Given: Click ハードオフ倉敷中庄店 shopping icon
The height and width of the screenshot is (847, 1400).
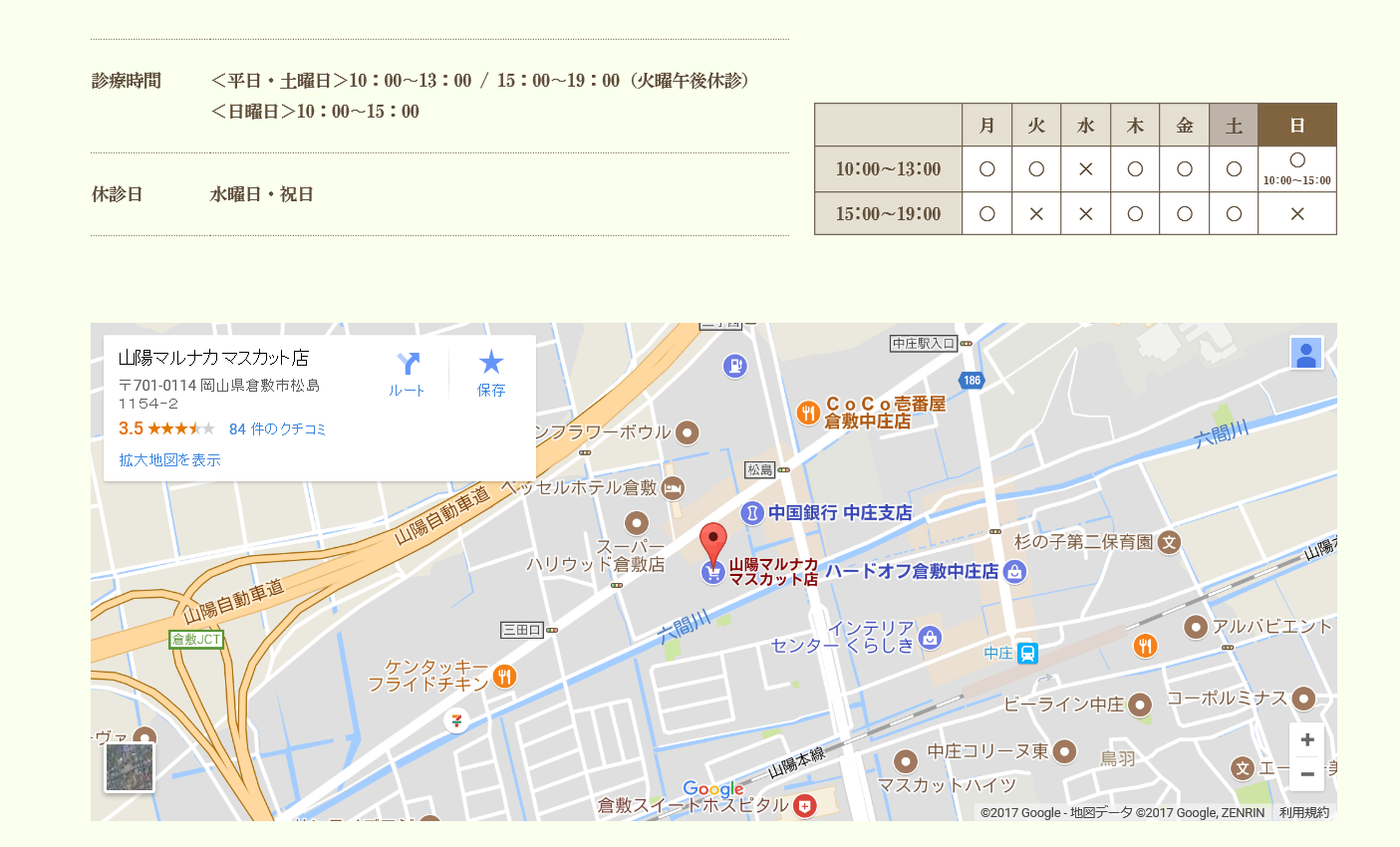Looking at the screenshot, I should click(x=1014, y=572).
